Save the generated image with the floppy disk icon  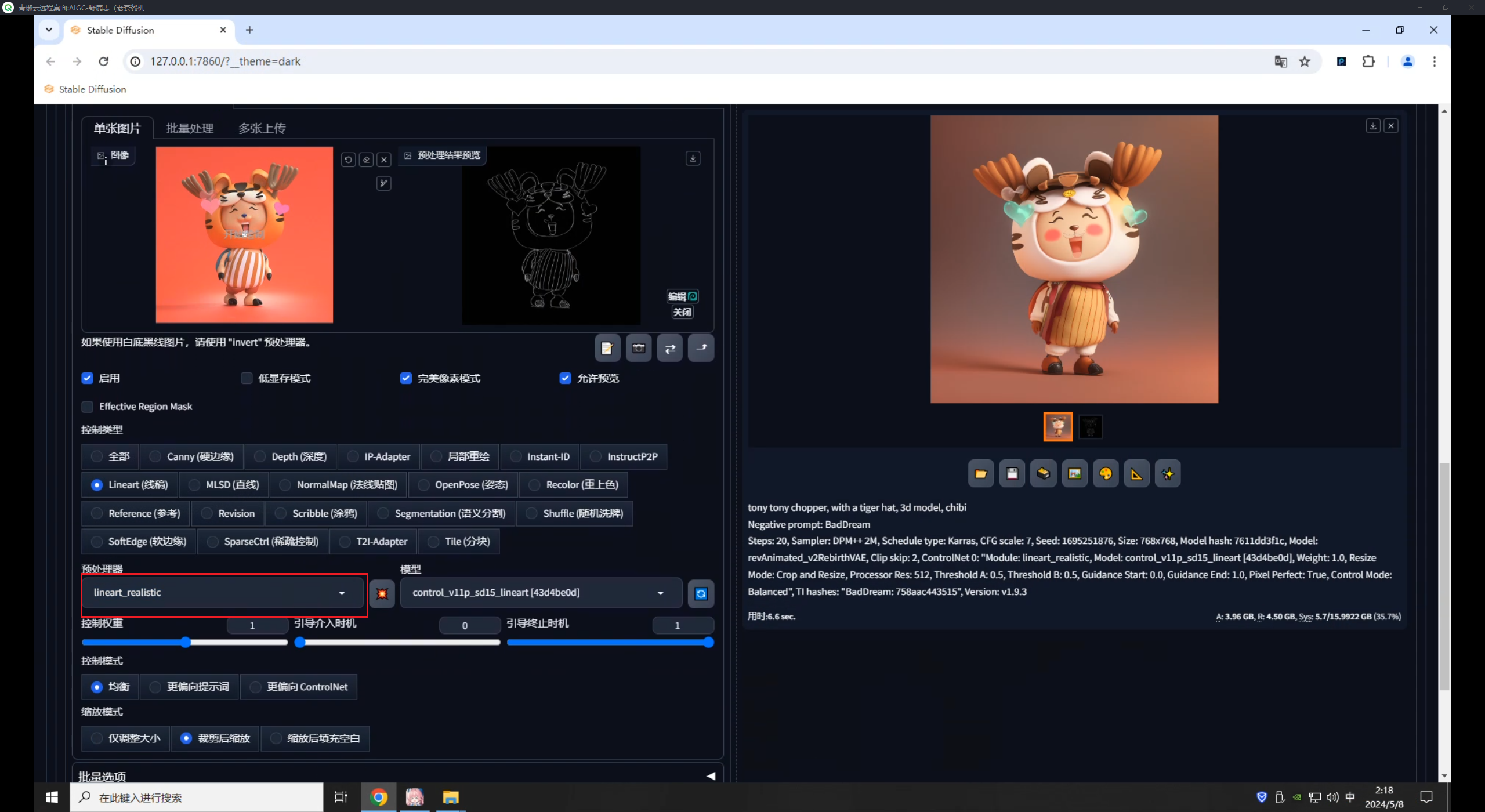(x=1012, y=474)
